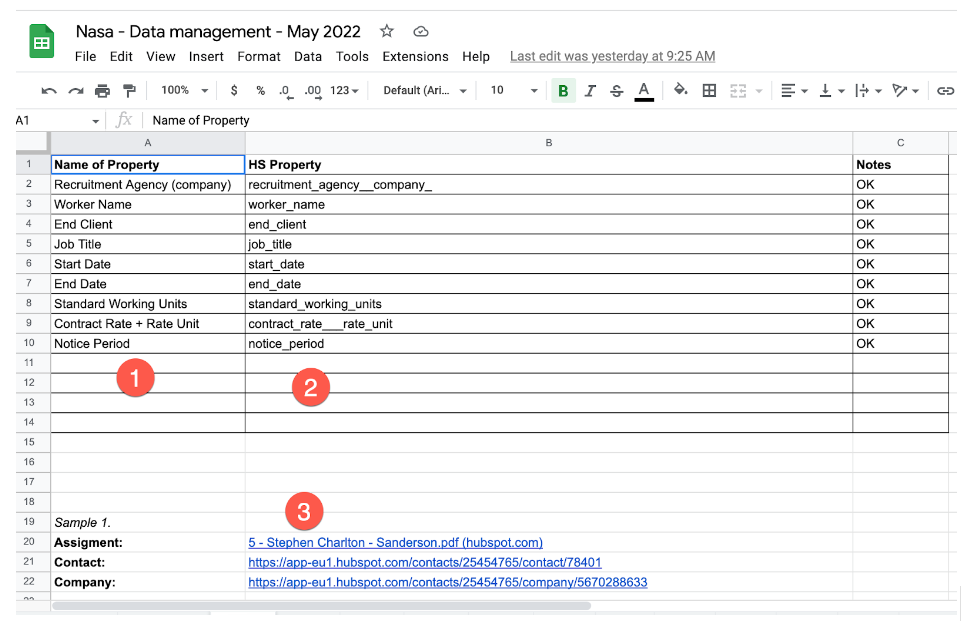Image resolution: width=961 pixels, height=623 pixels.
Task: Click the formula bar input
Action: (x=549, y=120)
